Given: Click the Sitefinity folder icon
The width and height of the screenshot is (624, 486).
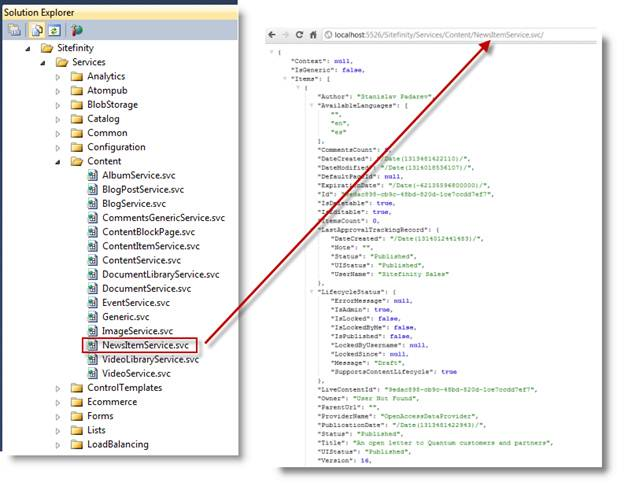Looking at the screenshot, I should coord(47,48).
